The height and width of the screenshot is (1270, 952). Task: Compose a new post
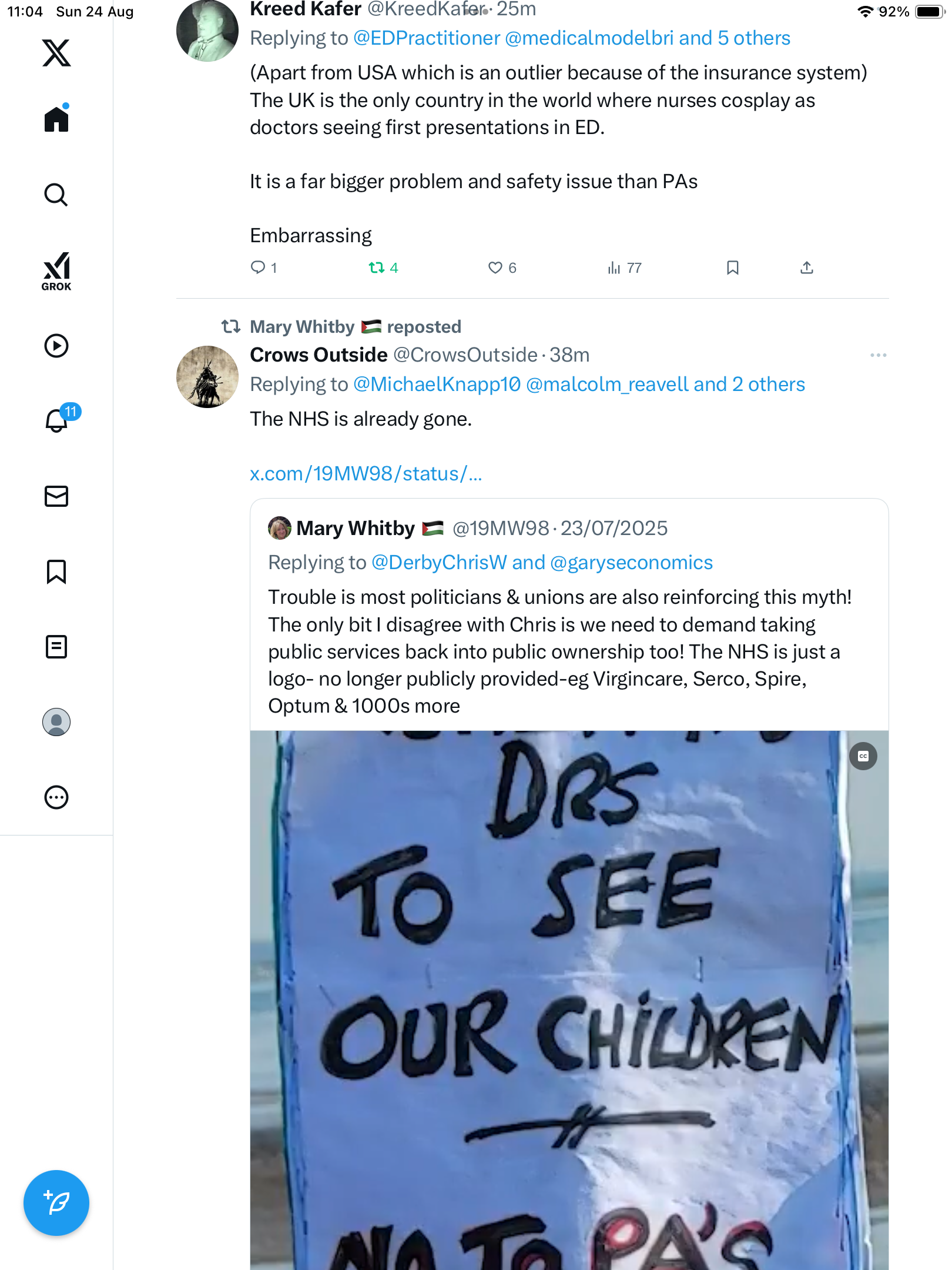(56, 1202)
